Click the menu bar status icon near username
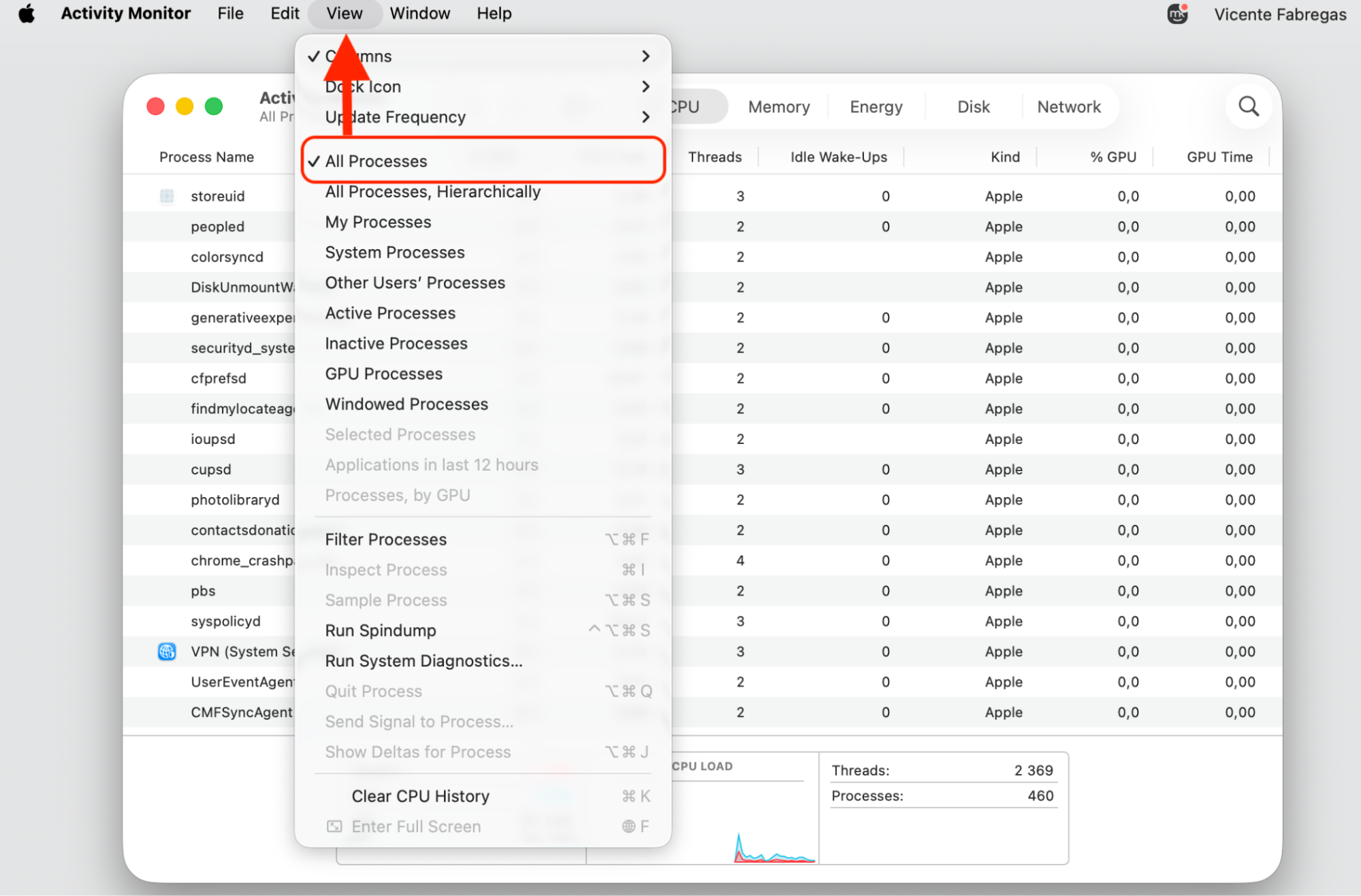 click(1177, 14)
